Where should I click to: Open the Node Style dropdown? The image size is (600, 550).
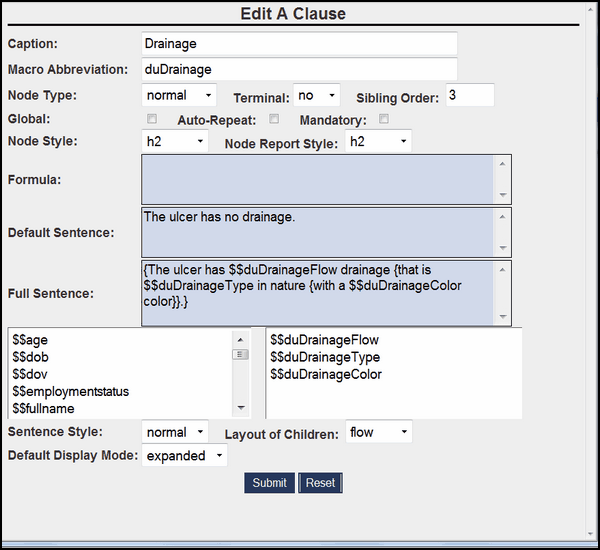click(174, 142)
